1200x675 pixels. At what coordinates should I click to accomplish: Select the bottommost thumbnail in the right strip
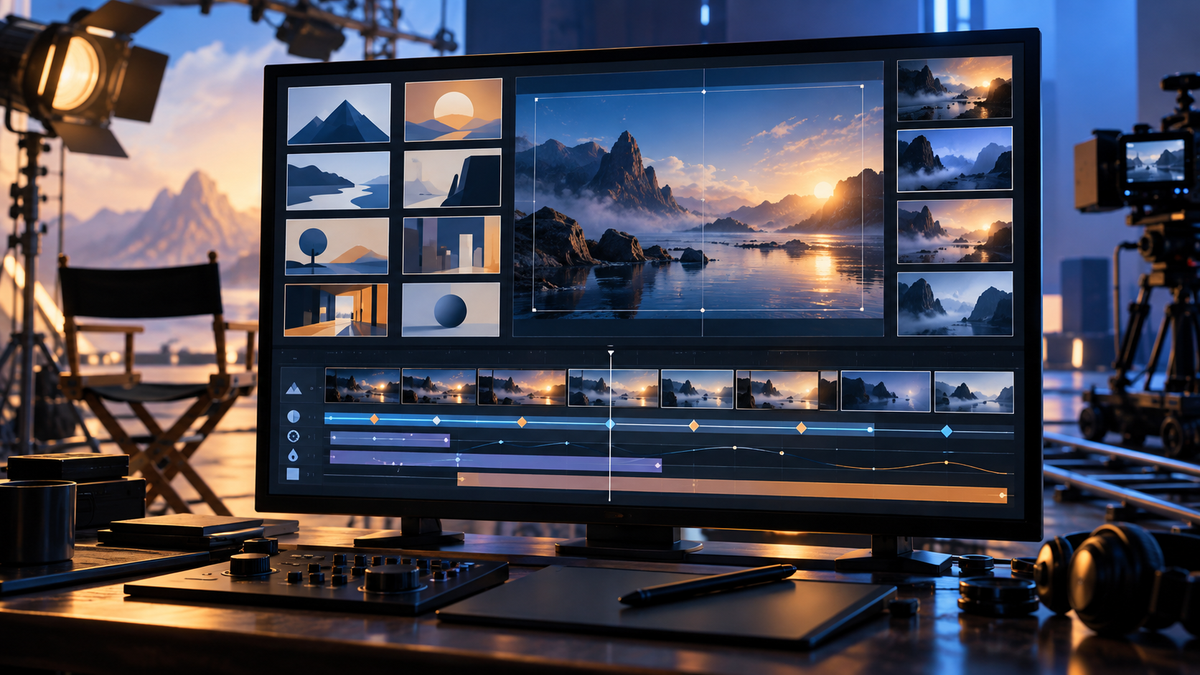955,303
